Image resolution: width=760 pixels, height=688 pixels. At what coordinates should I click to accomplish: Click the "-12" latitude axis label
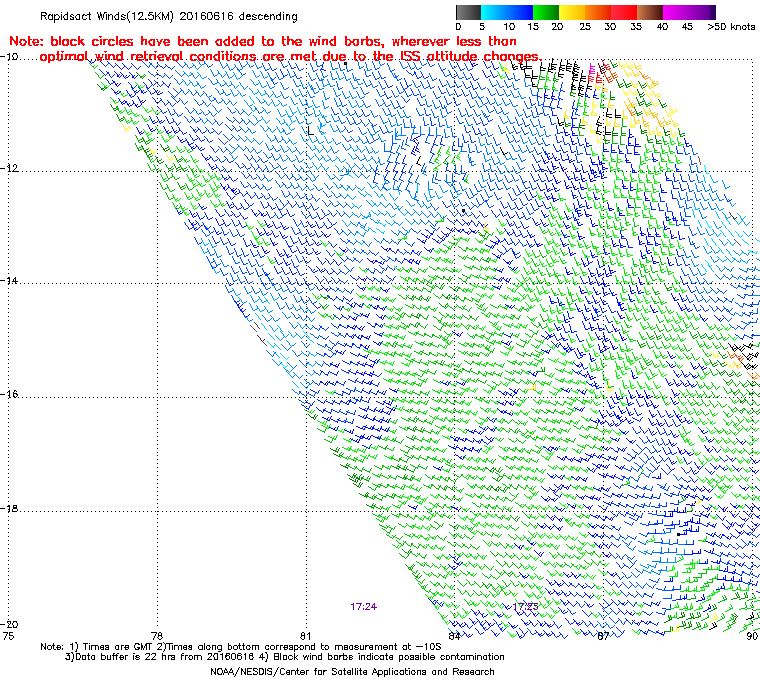coord(9,168)
